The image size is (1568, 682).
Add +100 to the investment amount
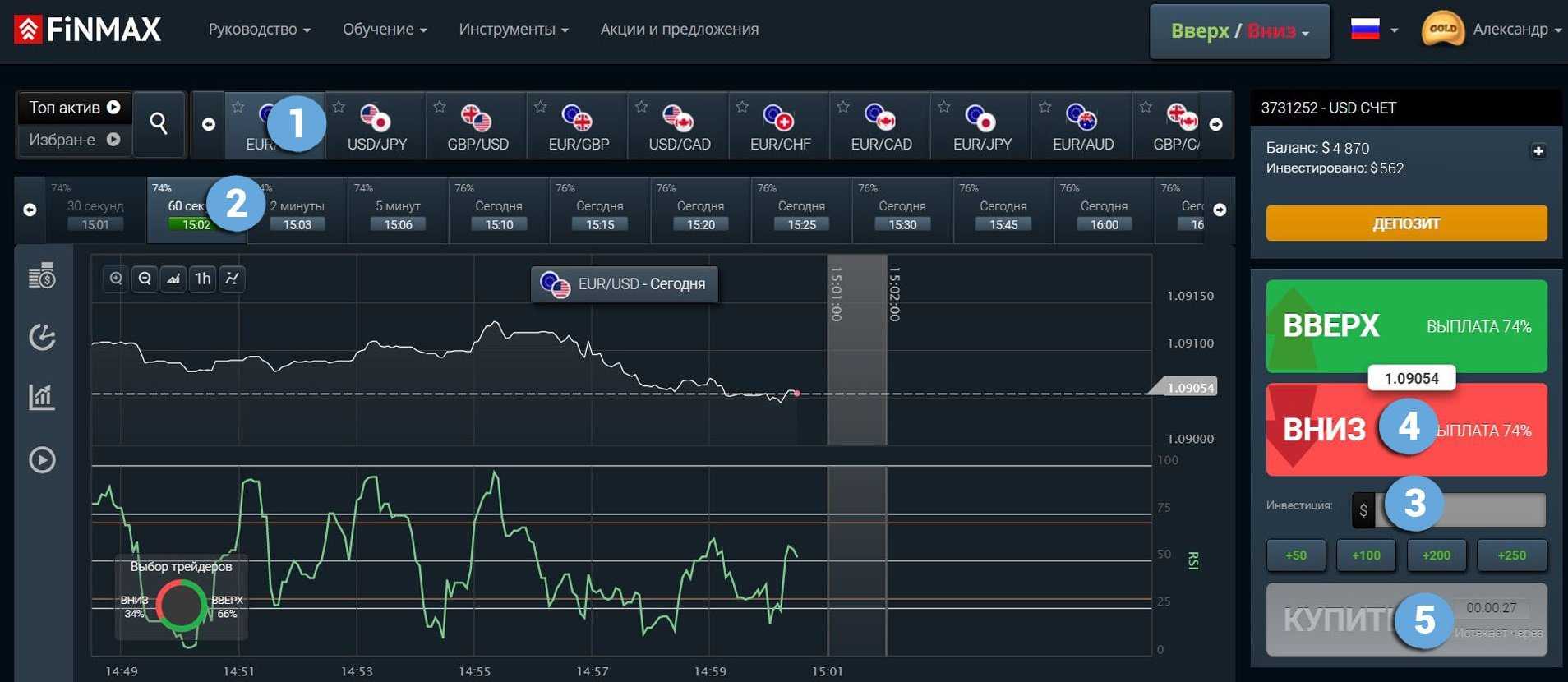point(1366,555)
